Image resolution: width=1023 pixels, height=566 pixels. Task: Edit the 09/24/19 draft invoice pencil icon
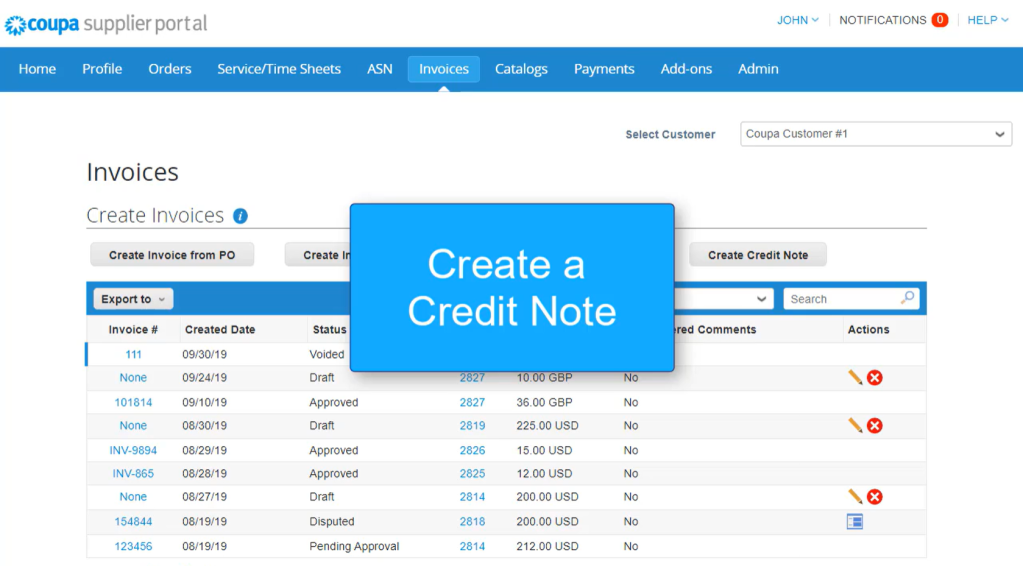click(855, 378)
